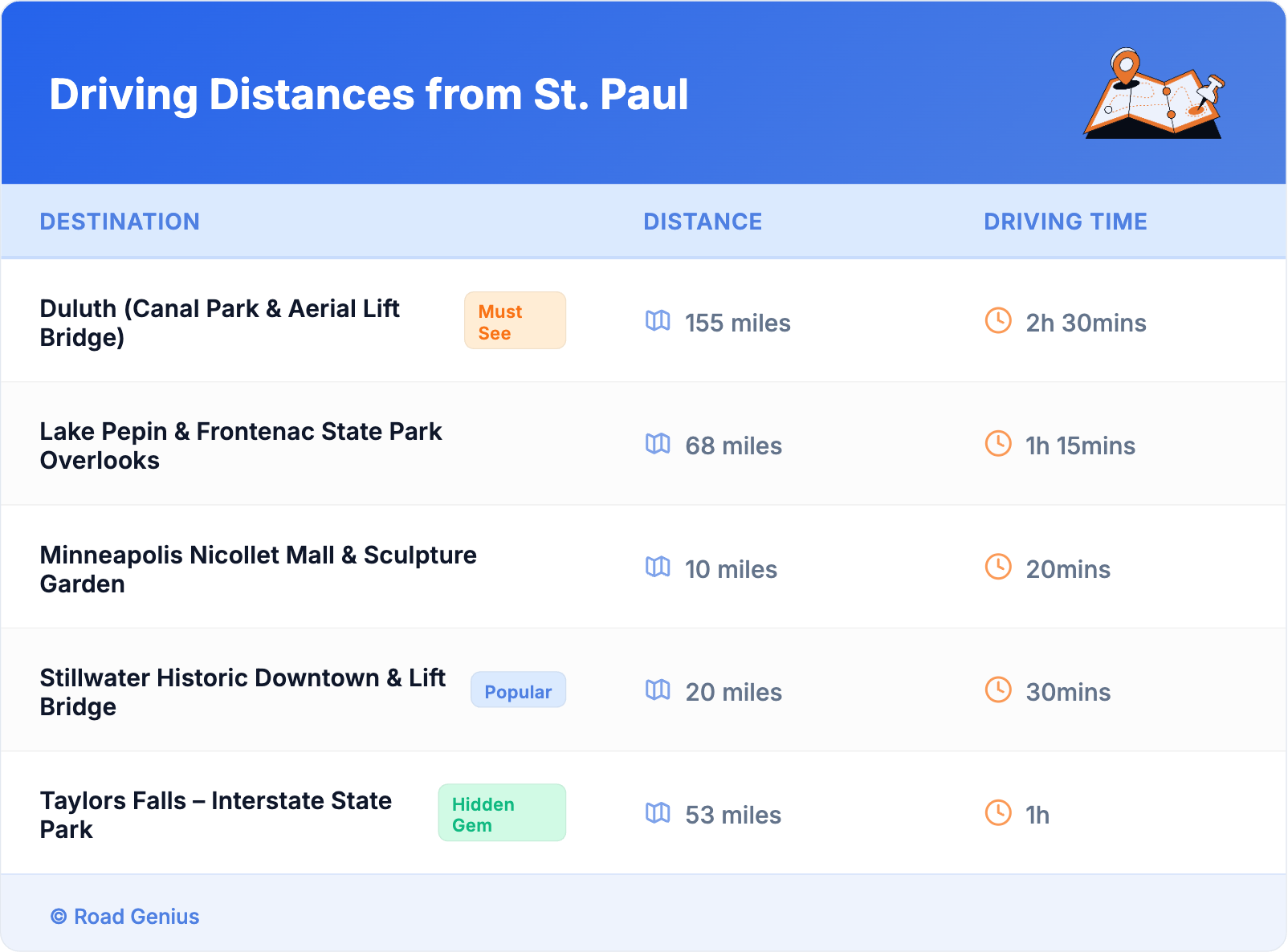1288x952 pixels.
Task: Click the Destination column header
Action: click(x=120, y=222)
